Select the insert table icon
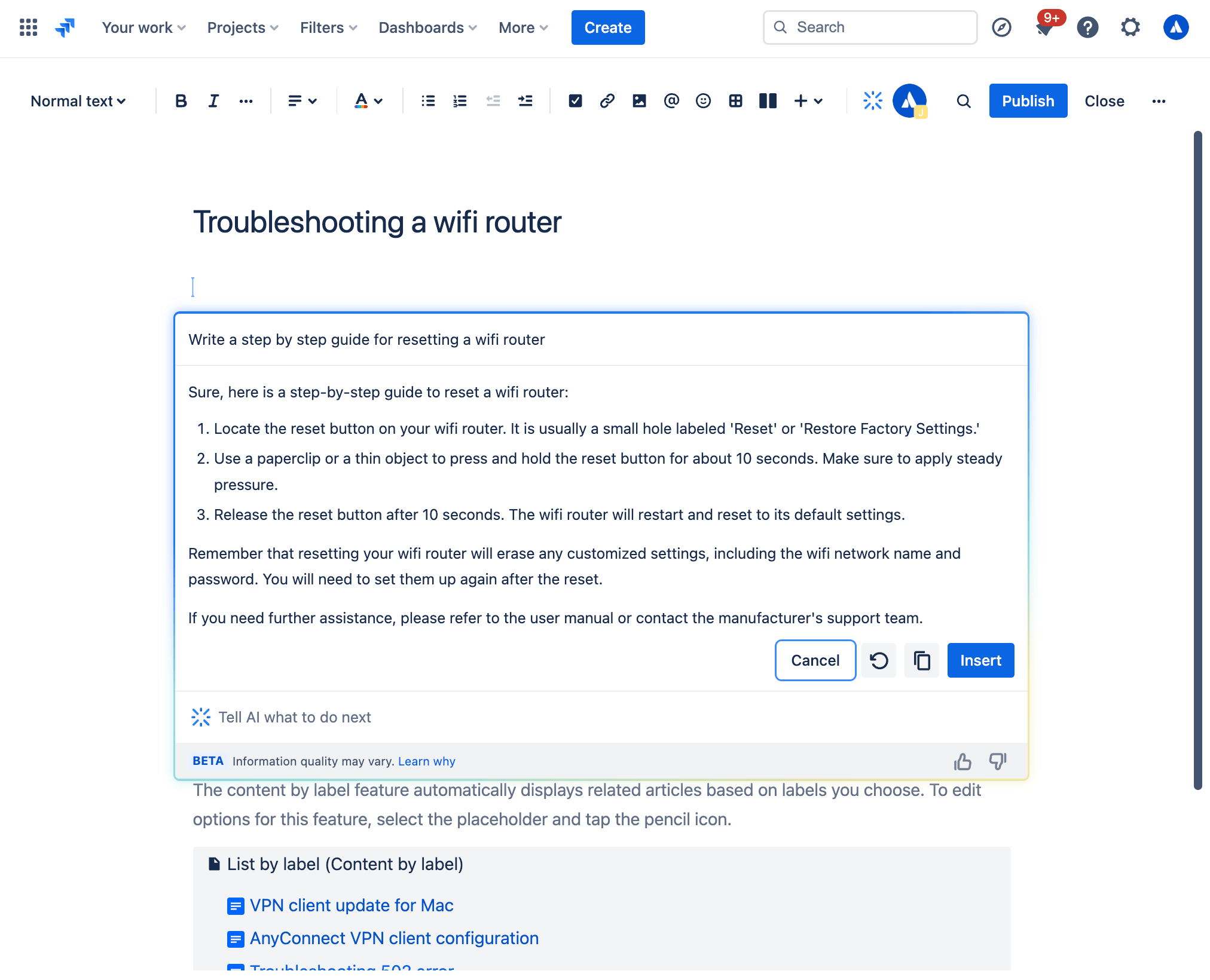1210x980 pixels. [734, 100]
